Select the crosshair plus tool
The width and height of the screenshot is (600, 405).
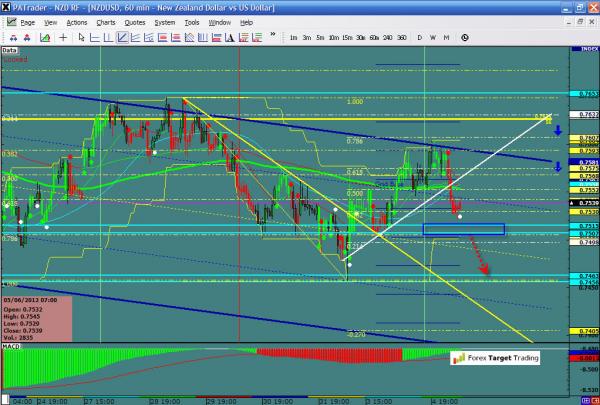pyautogui.click(x=63, y=38)
